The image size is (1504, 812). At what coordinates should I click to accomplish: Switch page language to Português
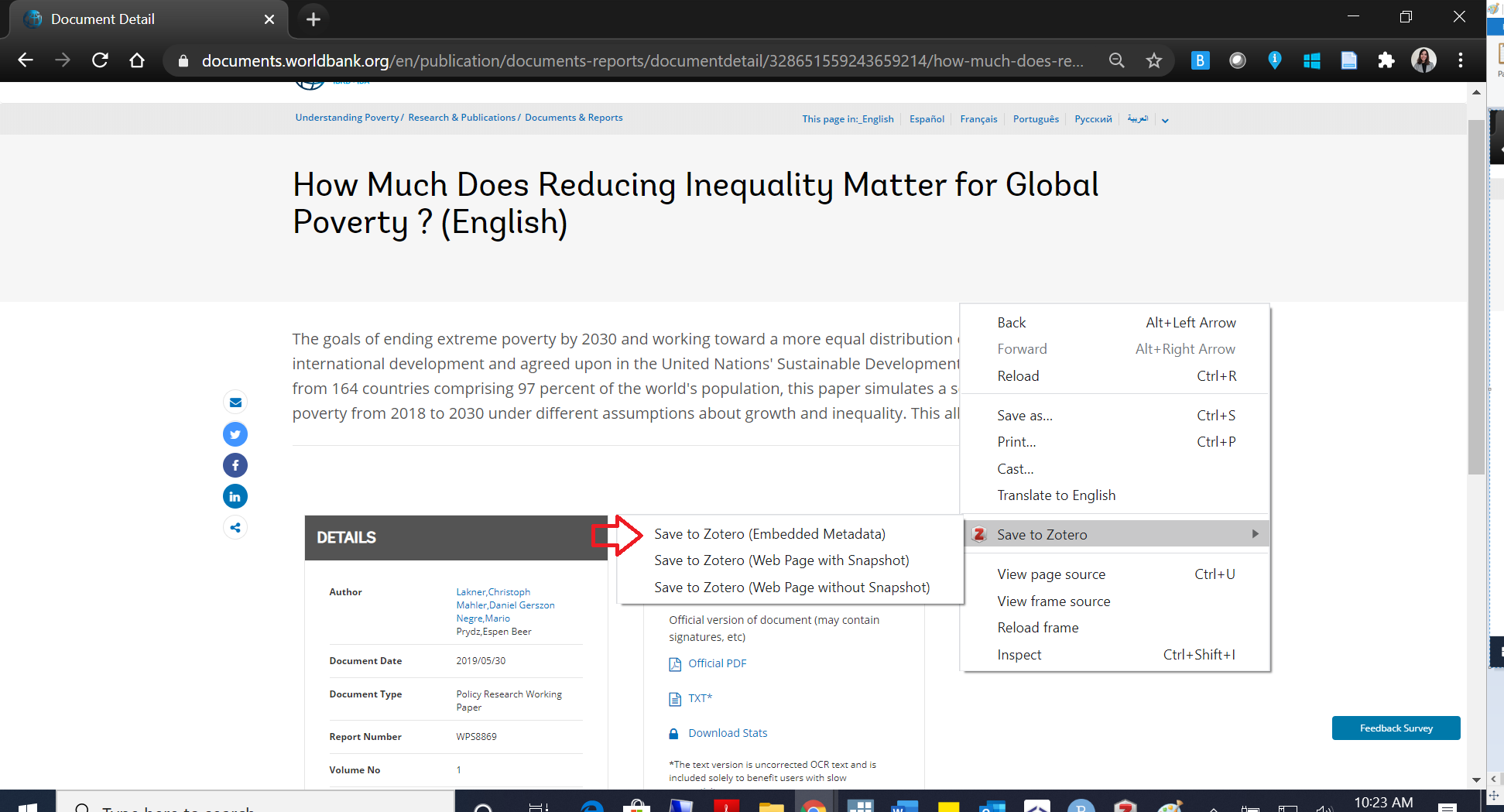pyautogui.click(x=1036, y=119)
